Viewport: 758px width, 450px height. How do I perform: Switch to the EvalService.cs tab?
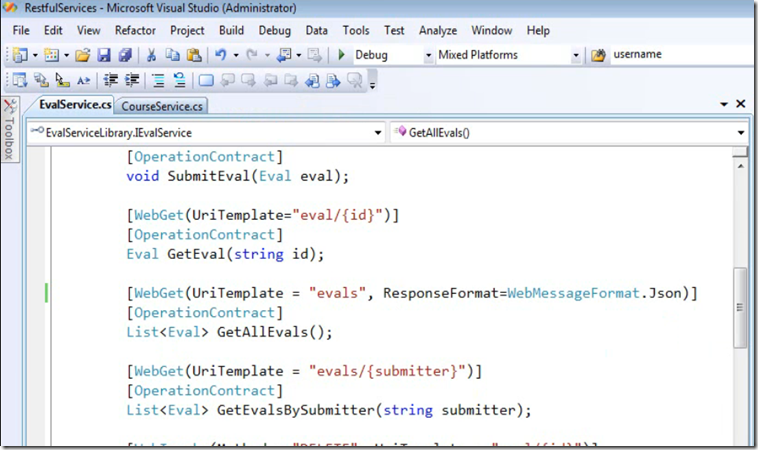click(74, 104)
